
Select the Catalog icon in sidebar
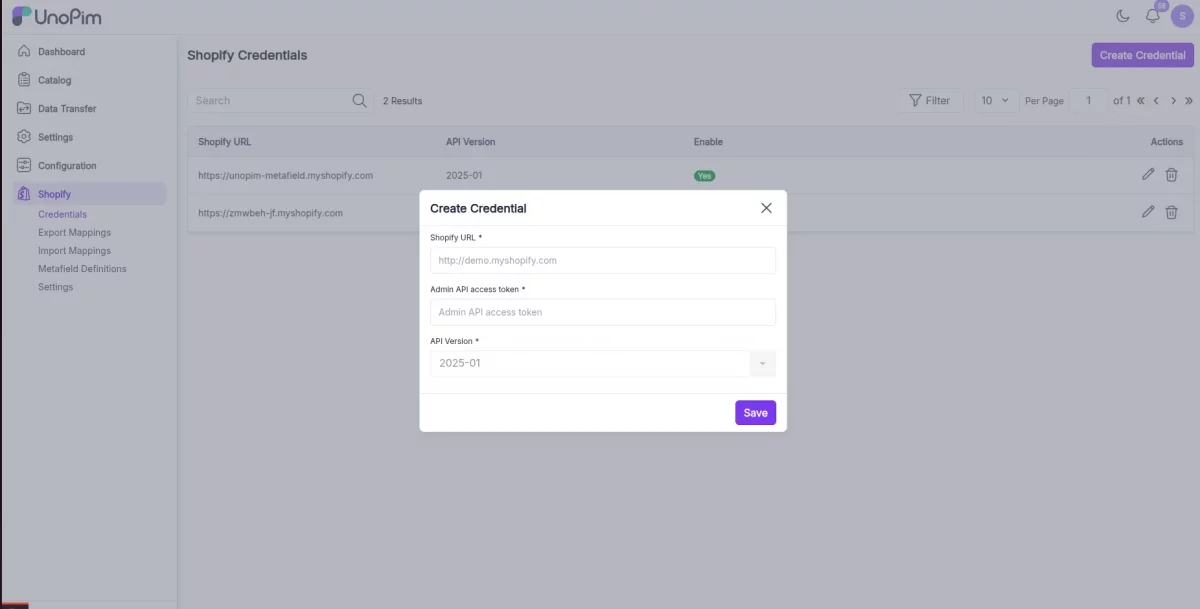(23, 80)
